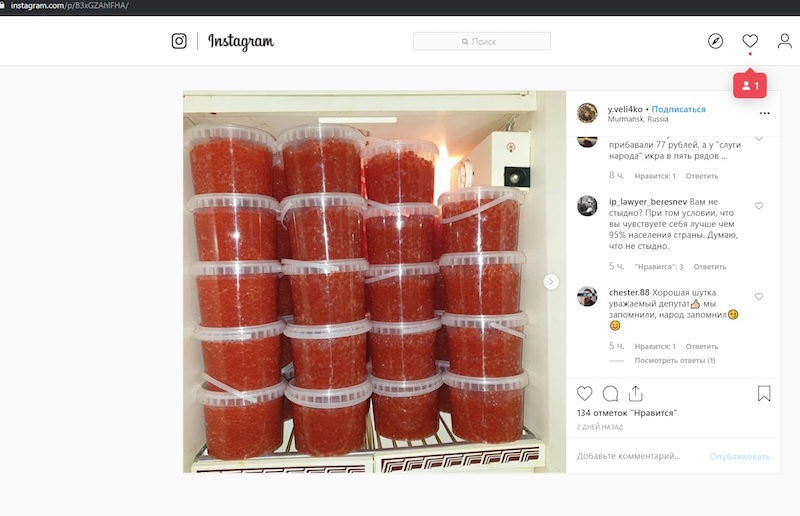Open the three-dot post options menu

(764, 113)
